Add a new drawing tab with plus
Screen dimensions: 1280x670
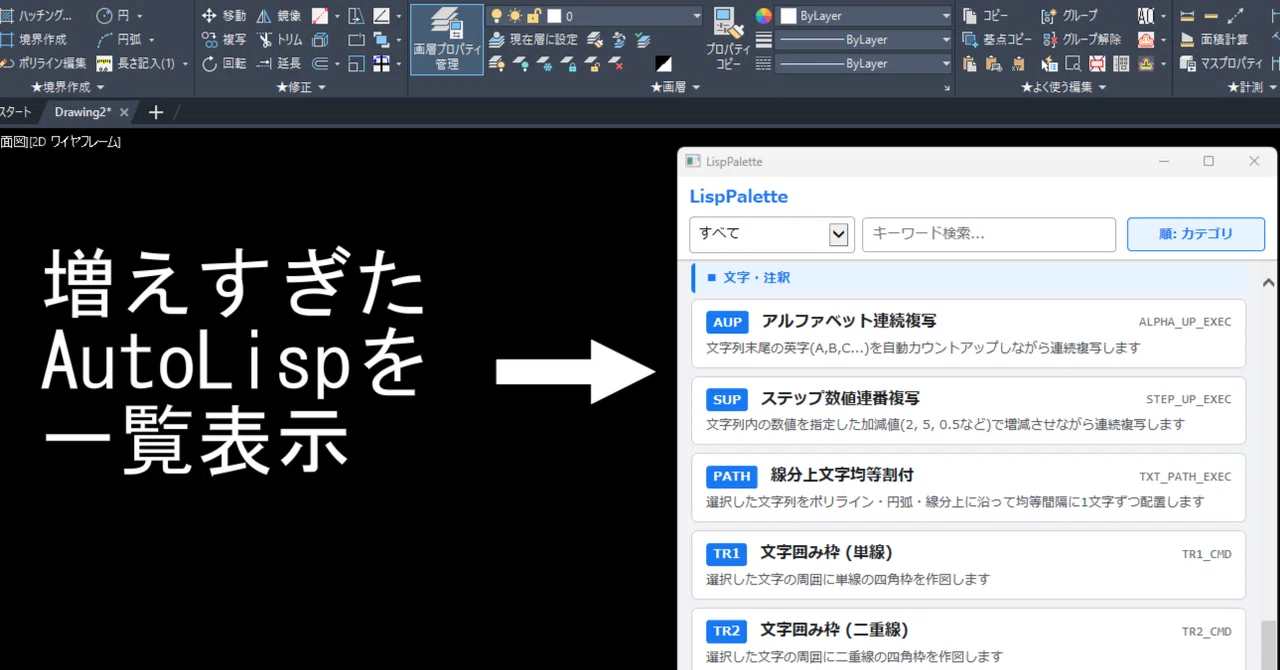coord(155,112)
